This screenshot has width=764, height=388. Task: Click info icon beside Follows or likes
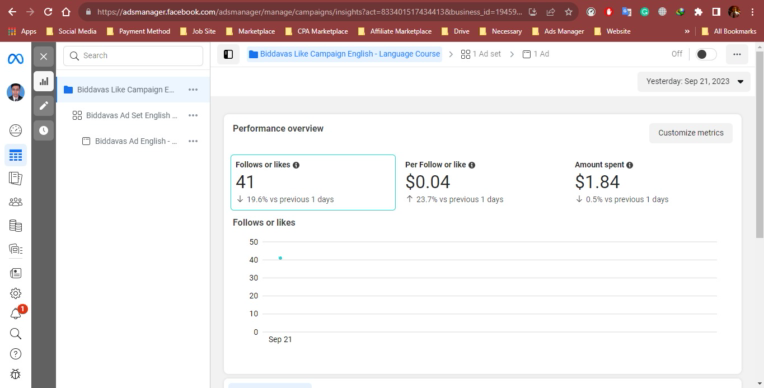coord(296,165)
